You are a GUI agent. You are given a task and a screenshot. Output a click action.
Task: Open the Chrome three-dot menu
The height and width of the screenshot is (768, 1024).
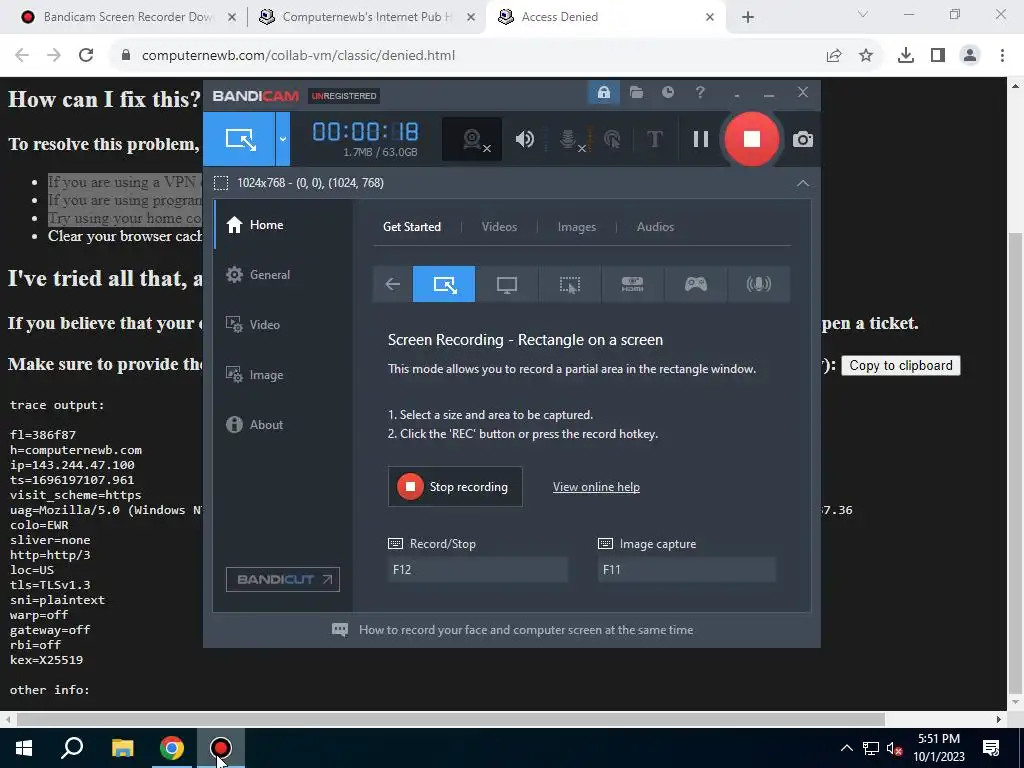(x=1002, y=56)
